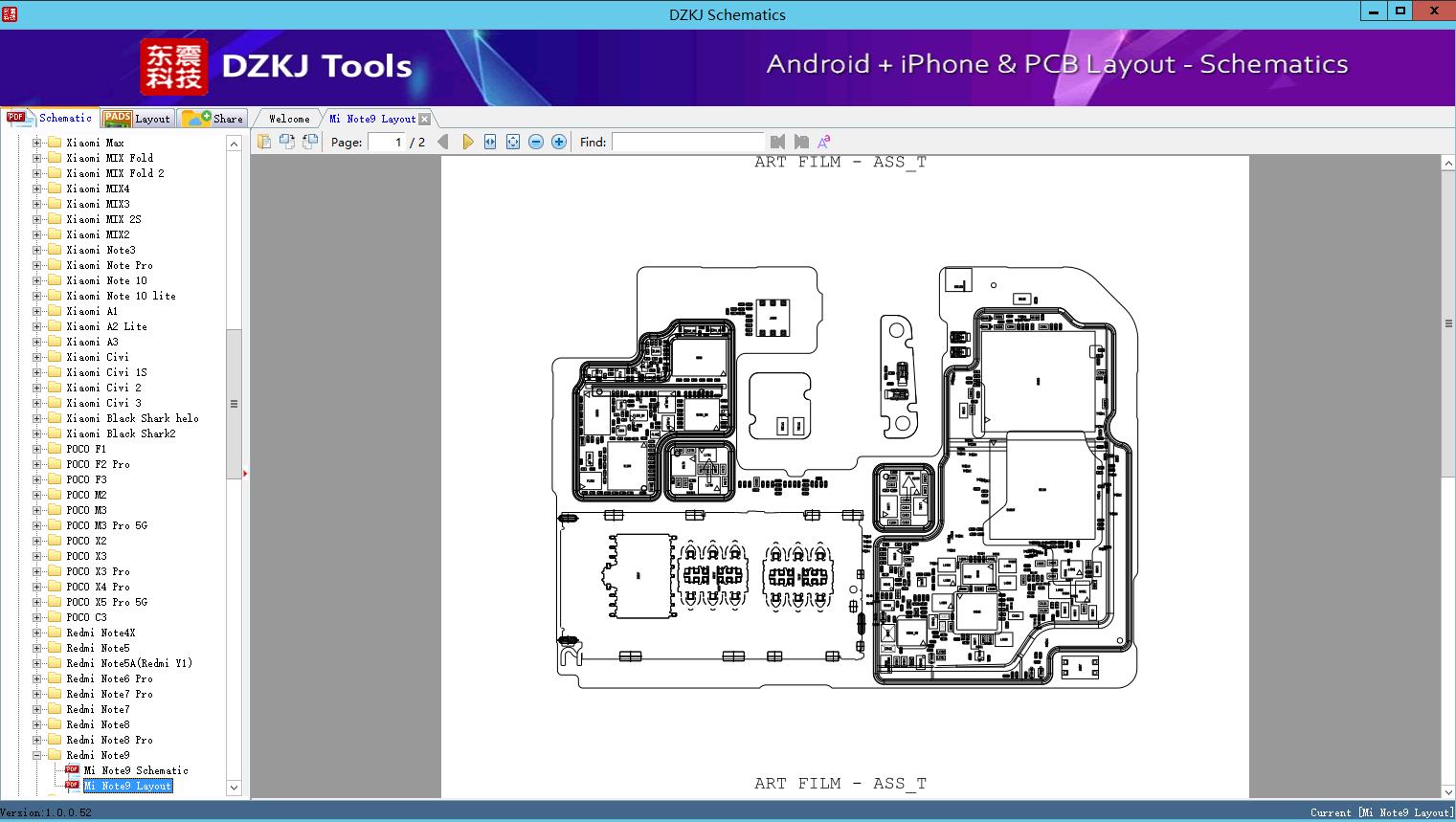Find next search result icon
The height and width of the screenshot is (822, 1456).
point(801,142)
